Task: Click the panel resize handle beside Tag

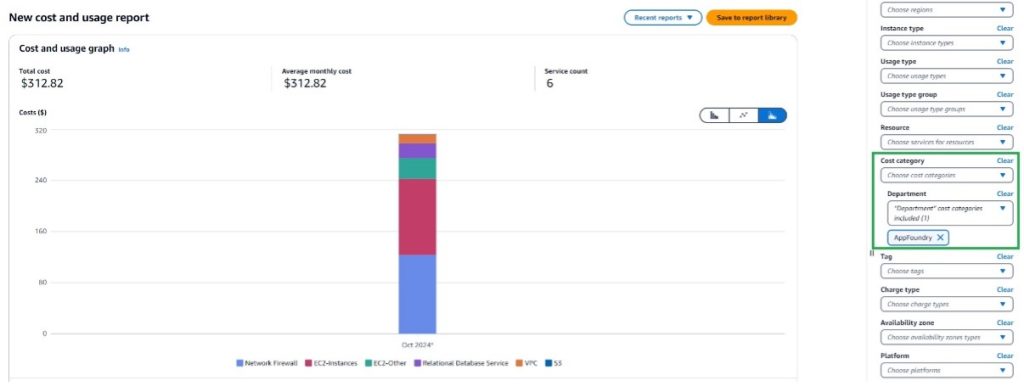Action: [872, 253]
